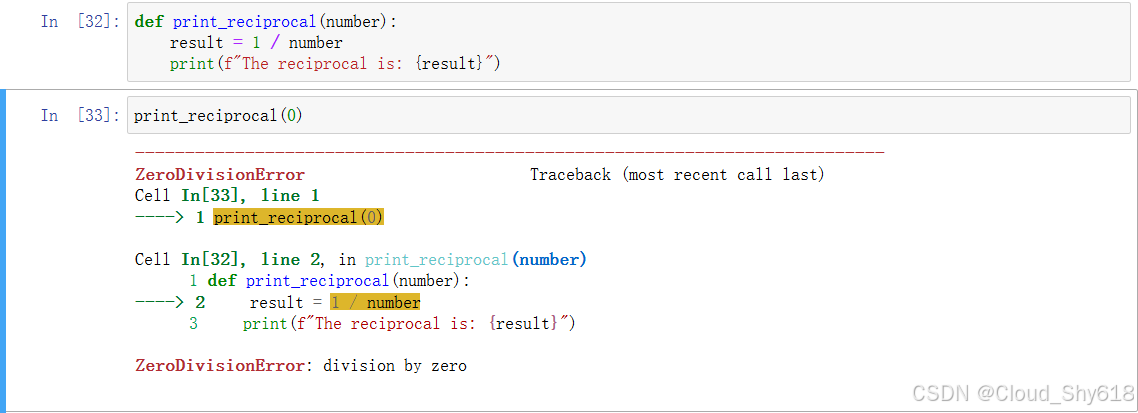
Task: Click the highlighted '1 / number' expression
Action: click(375, 303)
